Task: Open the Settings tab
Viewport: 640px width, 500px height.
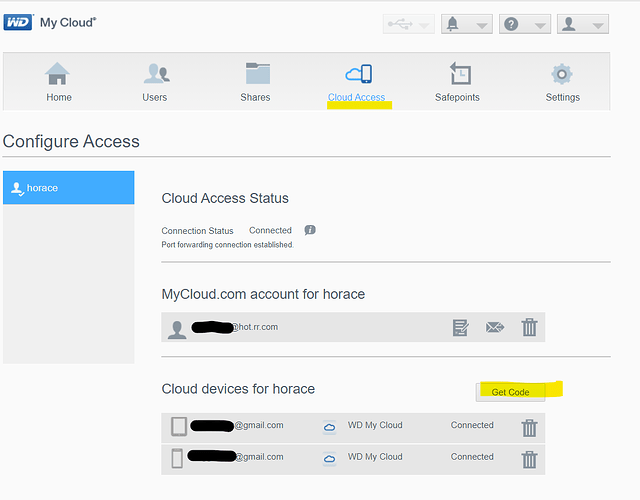Action: pyautogui.click(x=562, y=82)
